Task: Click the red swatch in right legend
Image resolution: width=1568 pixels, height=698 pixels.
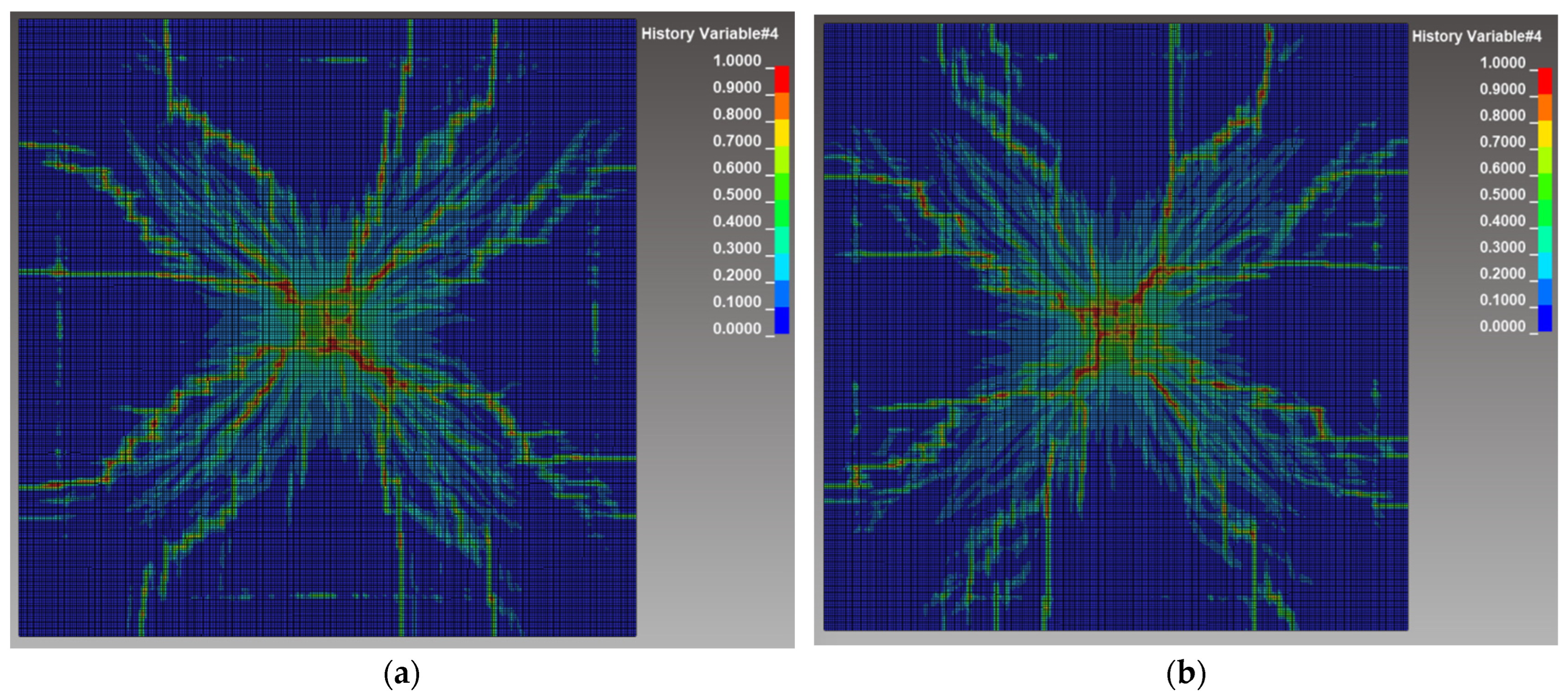Action: [x=1545, y=81]
